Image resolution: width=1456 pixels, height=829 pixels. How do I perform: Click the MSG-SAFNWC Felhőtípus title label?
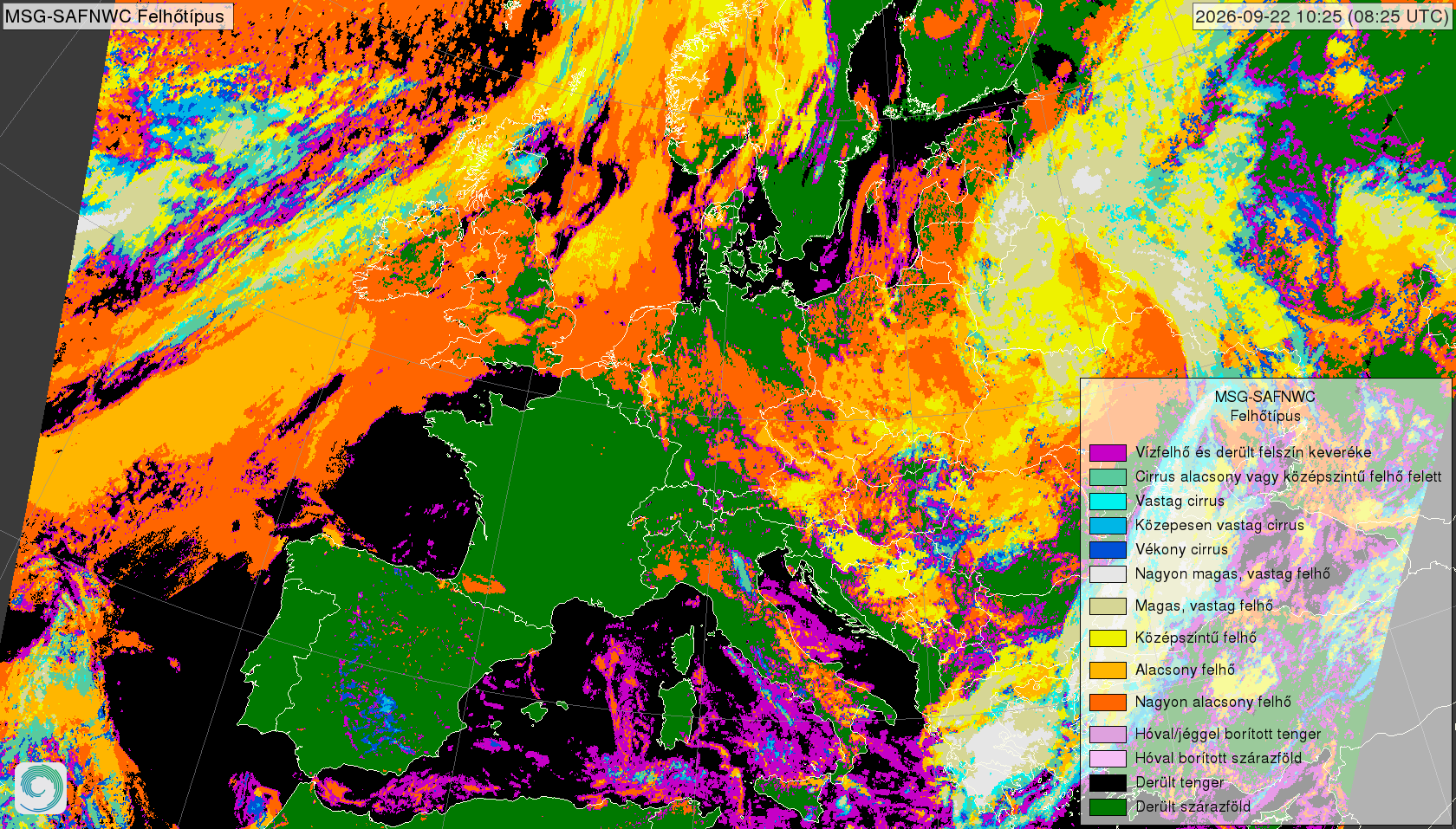pyautogui.click(x=115, y=16)
